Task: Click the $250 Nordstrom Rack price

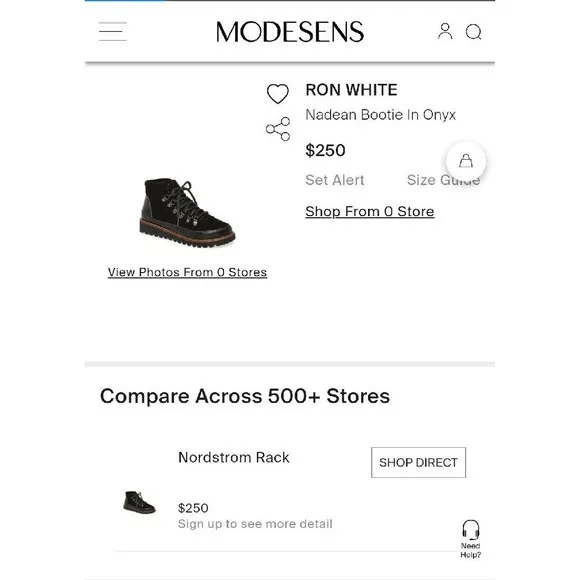Action: pyautogui.click(x=193, y=508)
